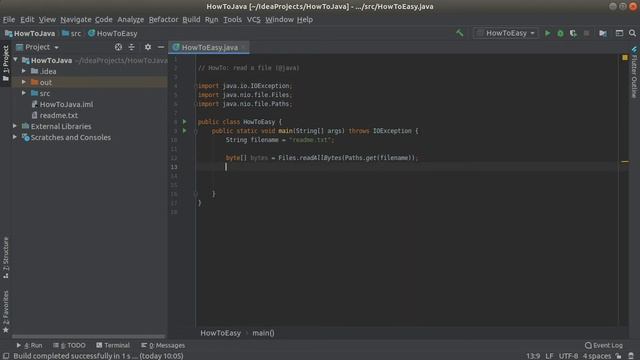
Task: Open the Flutter Outline side panel
Action: (634, 73)
